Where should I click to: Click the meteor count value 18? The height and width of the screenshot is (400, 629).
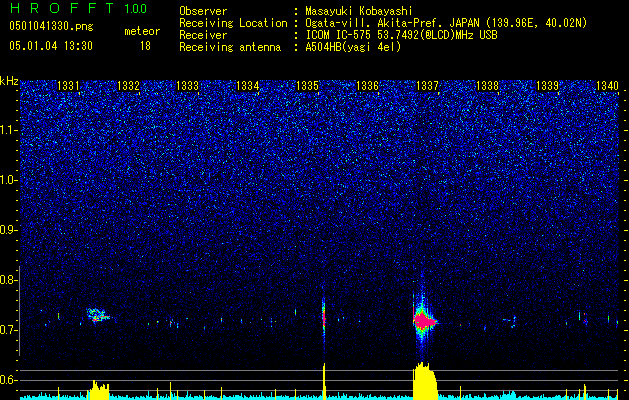pos(145,46)
